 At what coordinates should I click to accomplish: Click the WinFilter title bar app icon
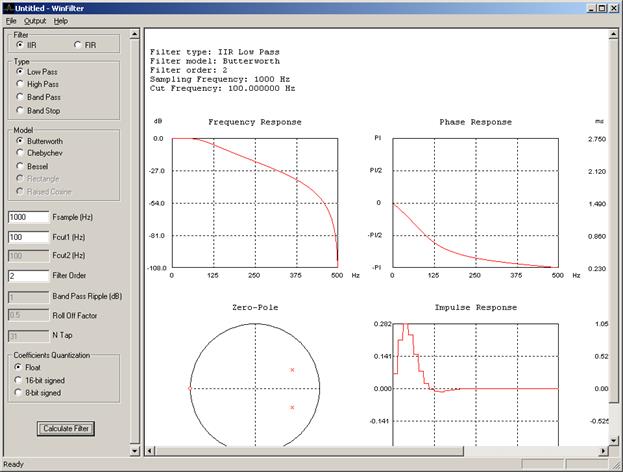(9, 7)
